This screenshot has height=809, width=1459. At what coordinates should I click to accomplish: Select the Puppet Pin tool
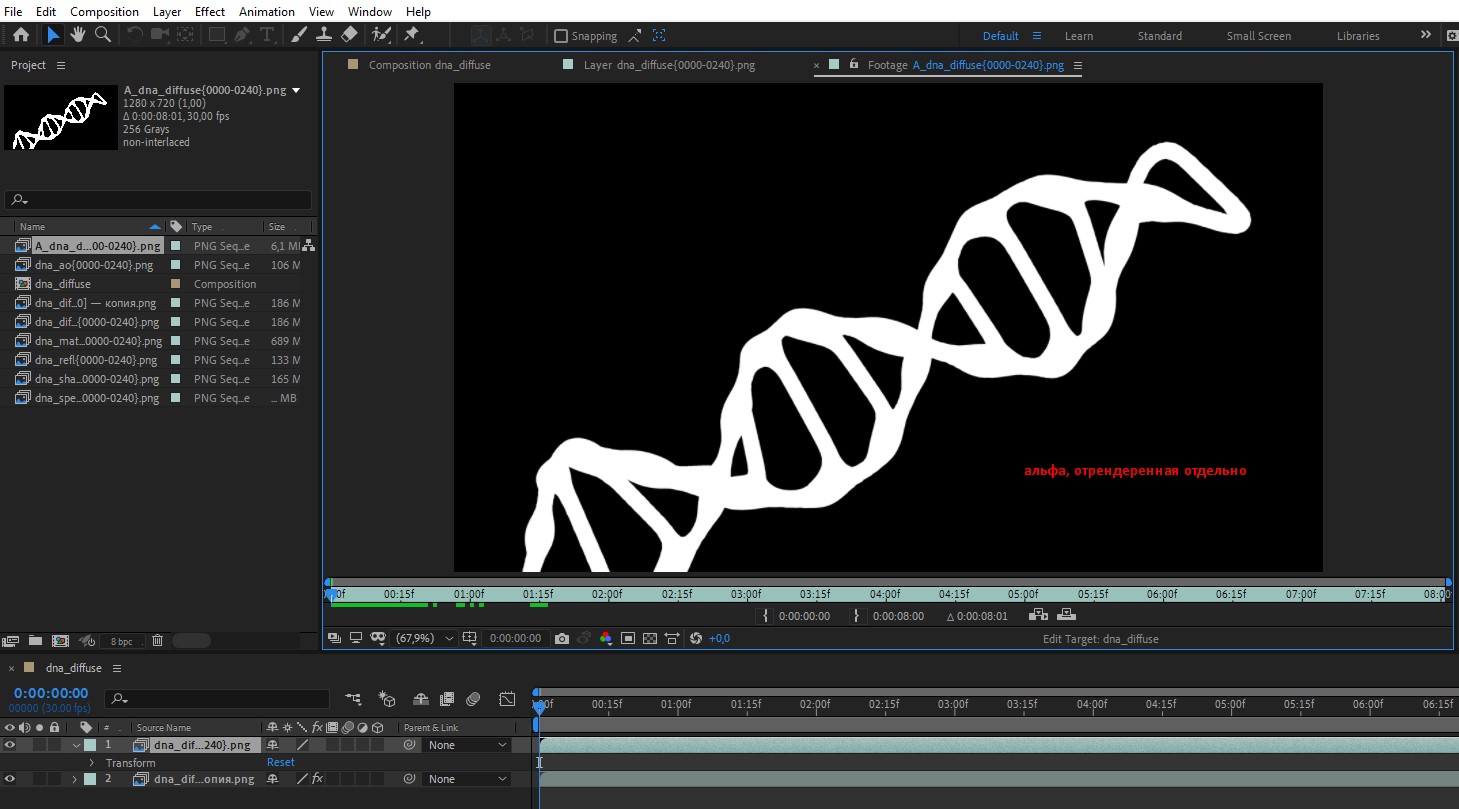tap(411, 35)
